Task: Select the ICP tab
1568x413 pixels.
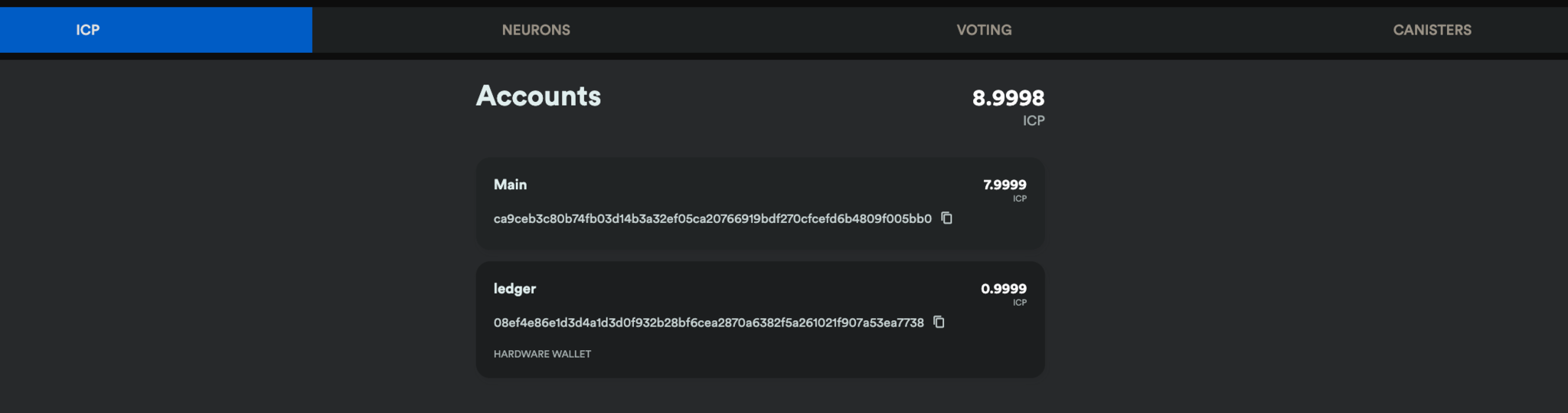Action: coord(87,30)
